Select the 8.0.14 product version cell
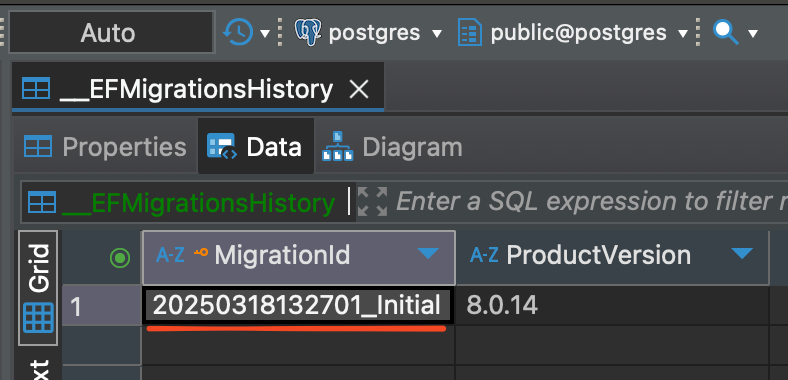 point(612,306)
